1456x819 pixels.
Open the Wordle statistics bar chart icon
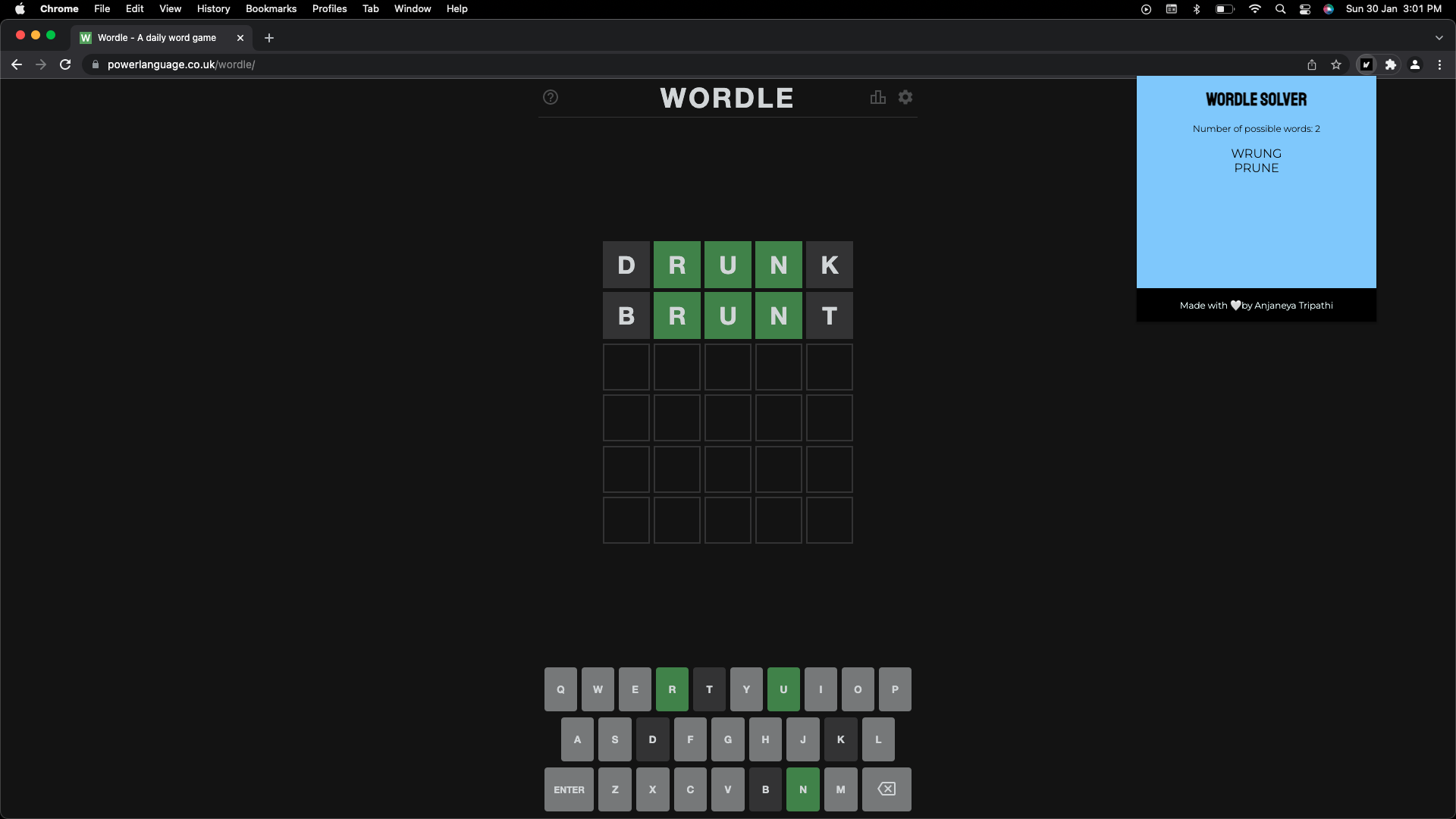click(878, 97)
